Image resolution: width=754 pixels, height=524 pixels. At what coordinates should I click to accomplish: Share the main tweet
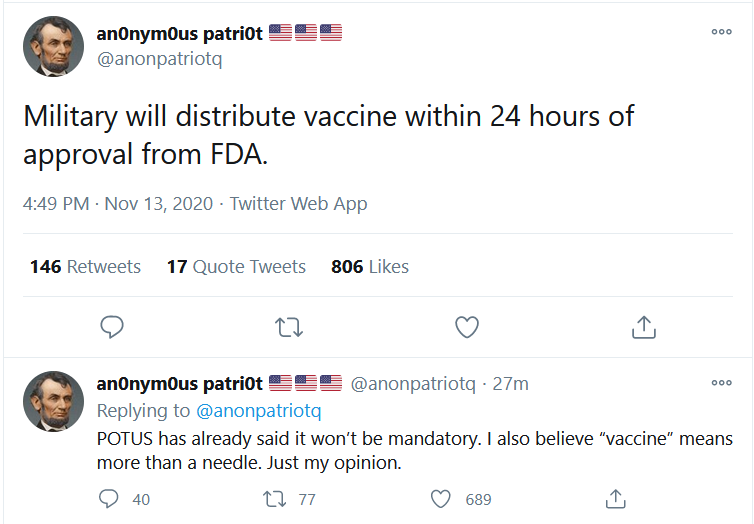tap(644, 326)
